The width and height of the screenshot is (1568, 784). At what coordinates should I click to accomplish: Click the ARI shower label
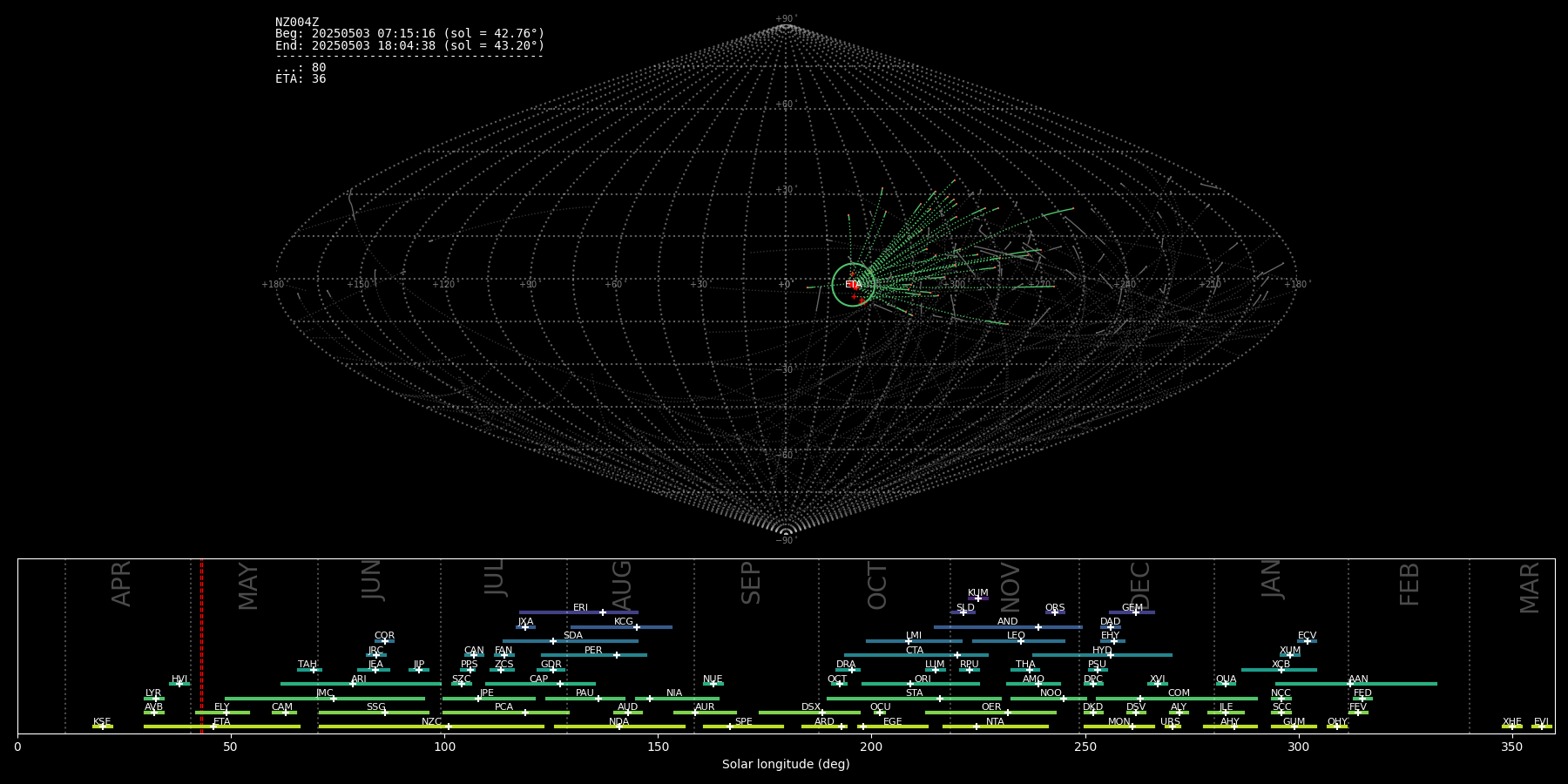(x=359, y=679)
